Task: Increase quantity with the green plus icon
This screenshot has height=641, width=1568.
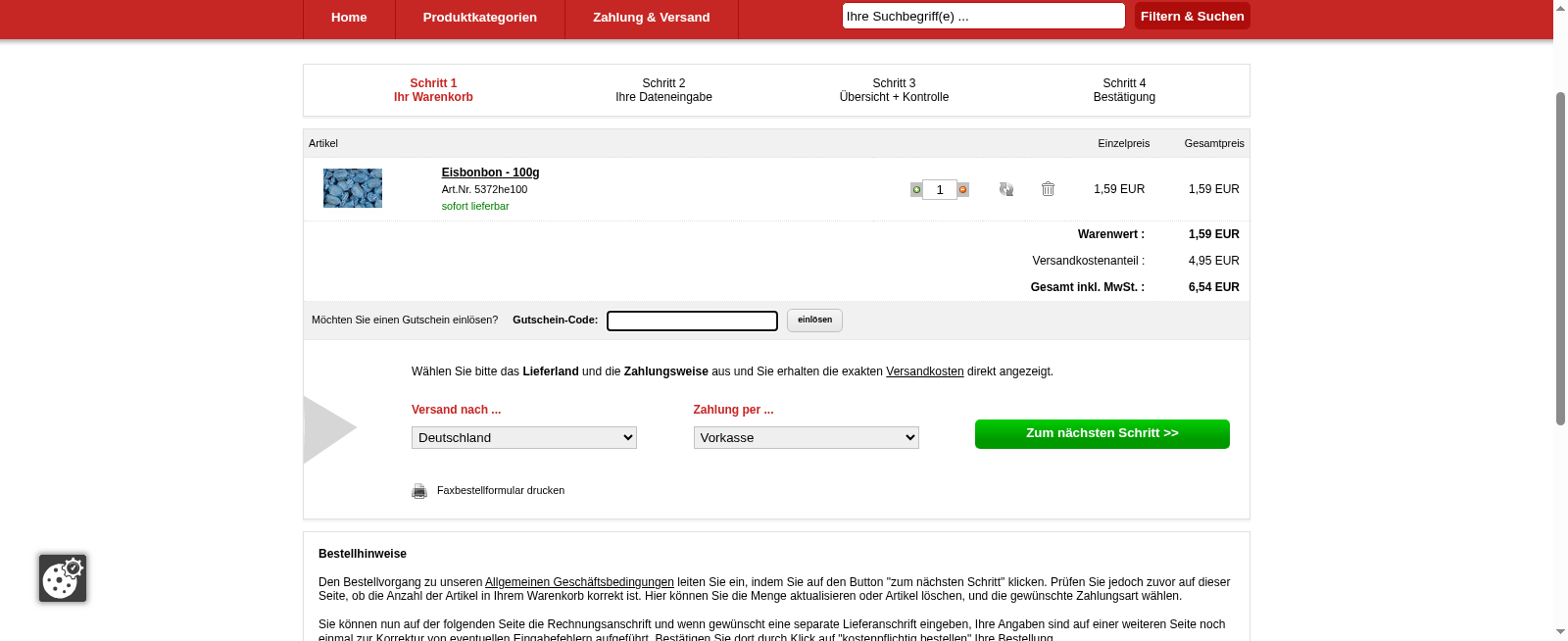Action: click(x=916, y=189)
